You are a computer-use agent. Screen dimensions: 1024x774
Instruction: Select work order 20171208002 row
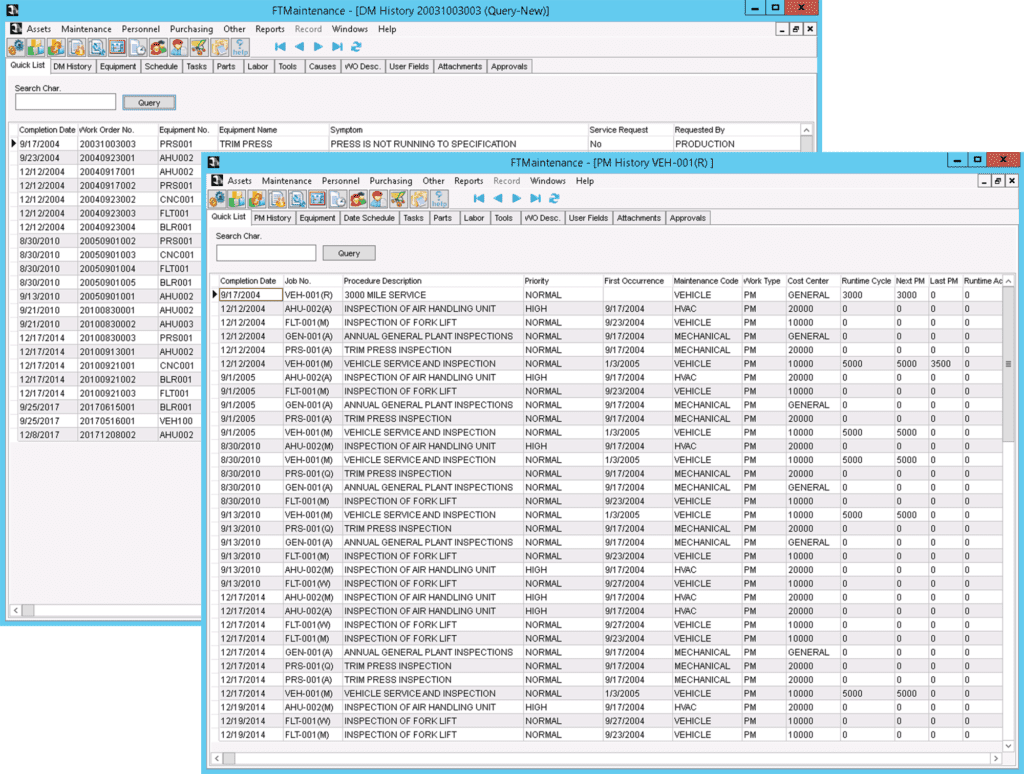(x=107, y=435)
